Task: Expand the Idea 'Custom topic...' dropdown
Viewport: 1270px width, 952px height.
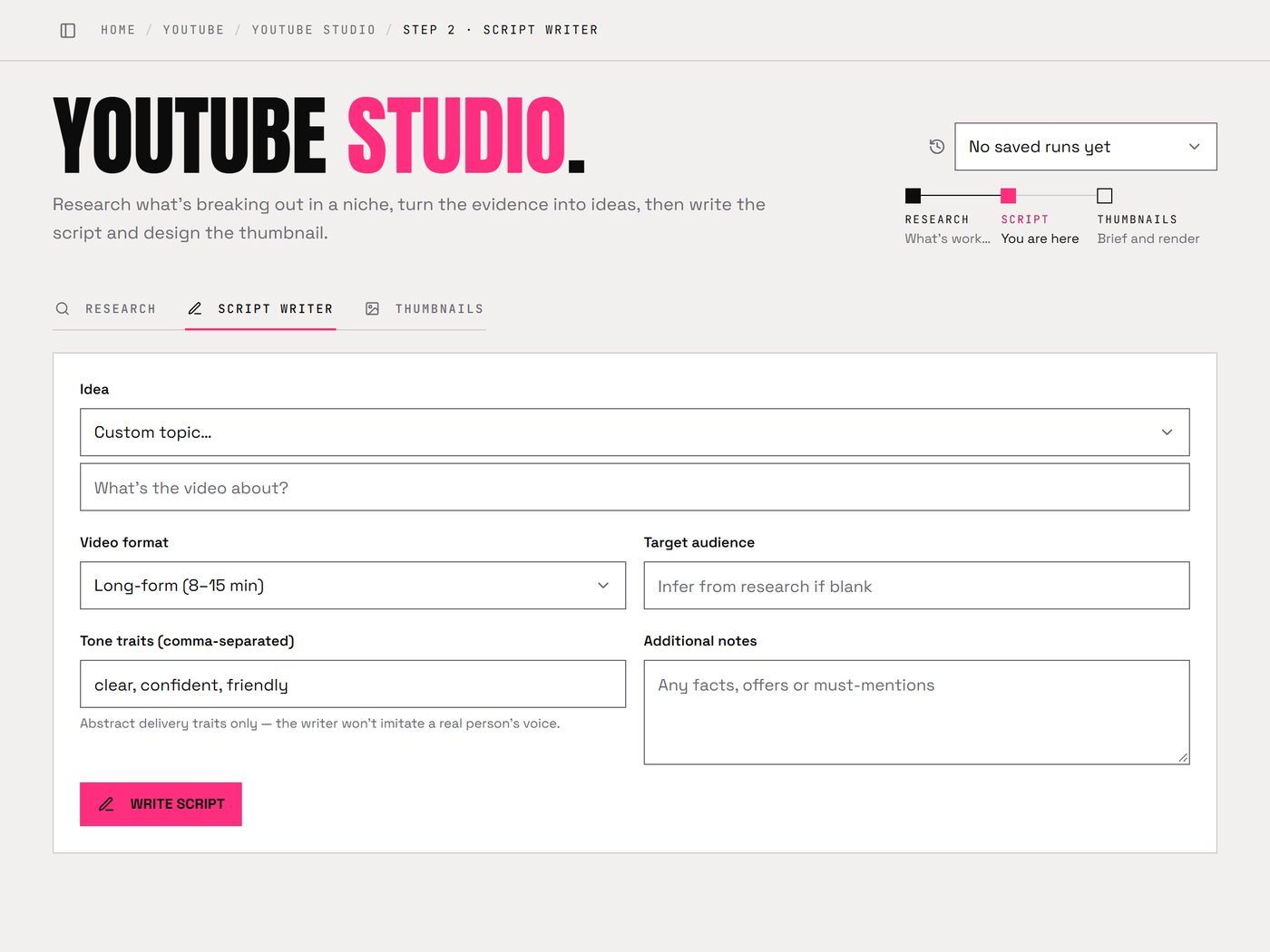Action: [635, 432]
